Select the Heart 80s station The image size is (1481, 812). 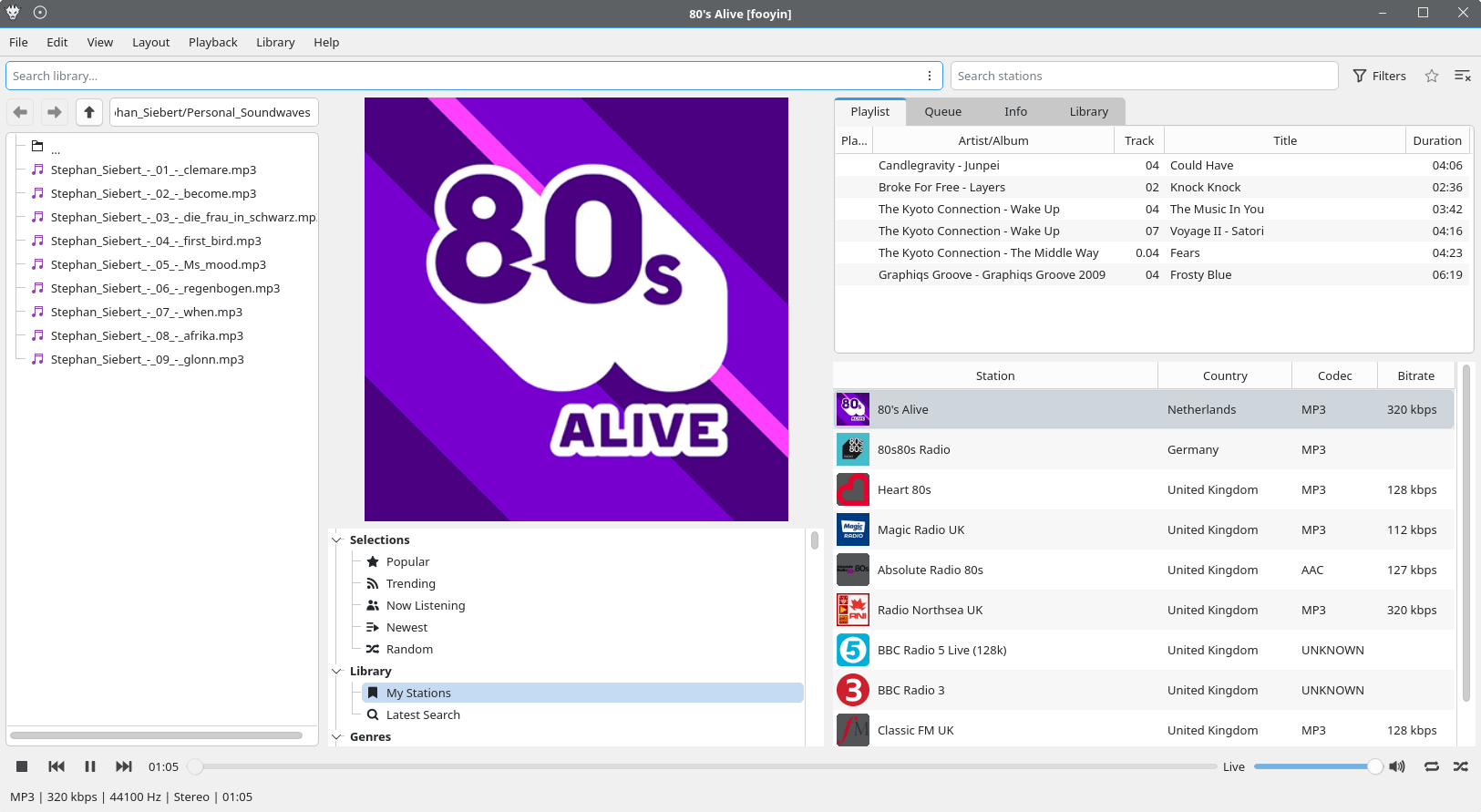point(1144,489)
